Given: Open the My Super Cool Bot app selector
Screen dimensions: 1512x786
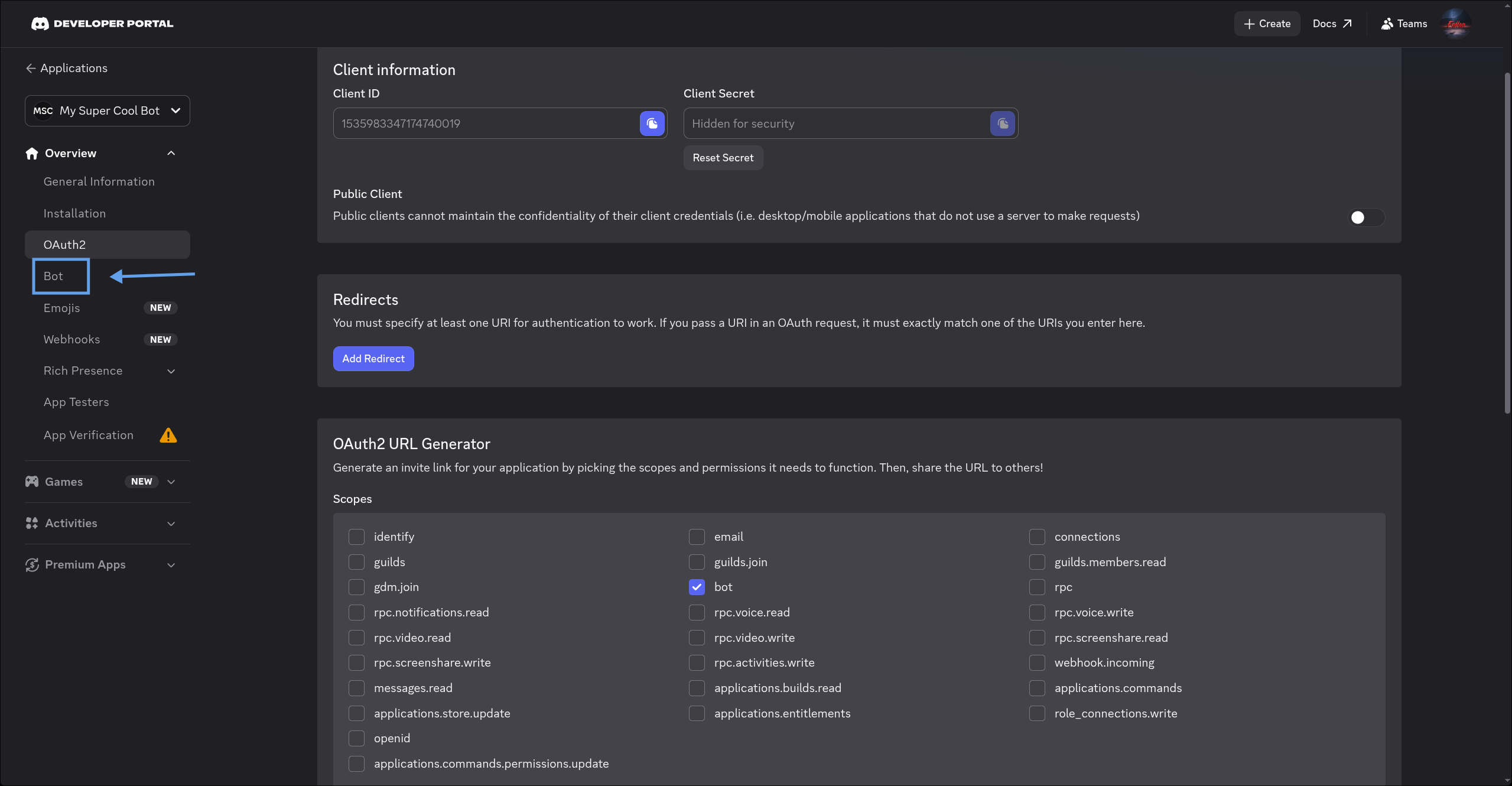Looking at the screenshot, I should [108, 111].
